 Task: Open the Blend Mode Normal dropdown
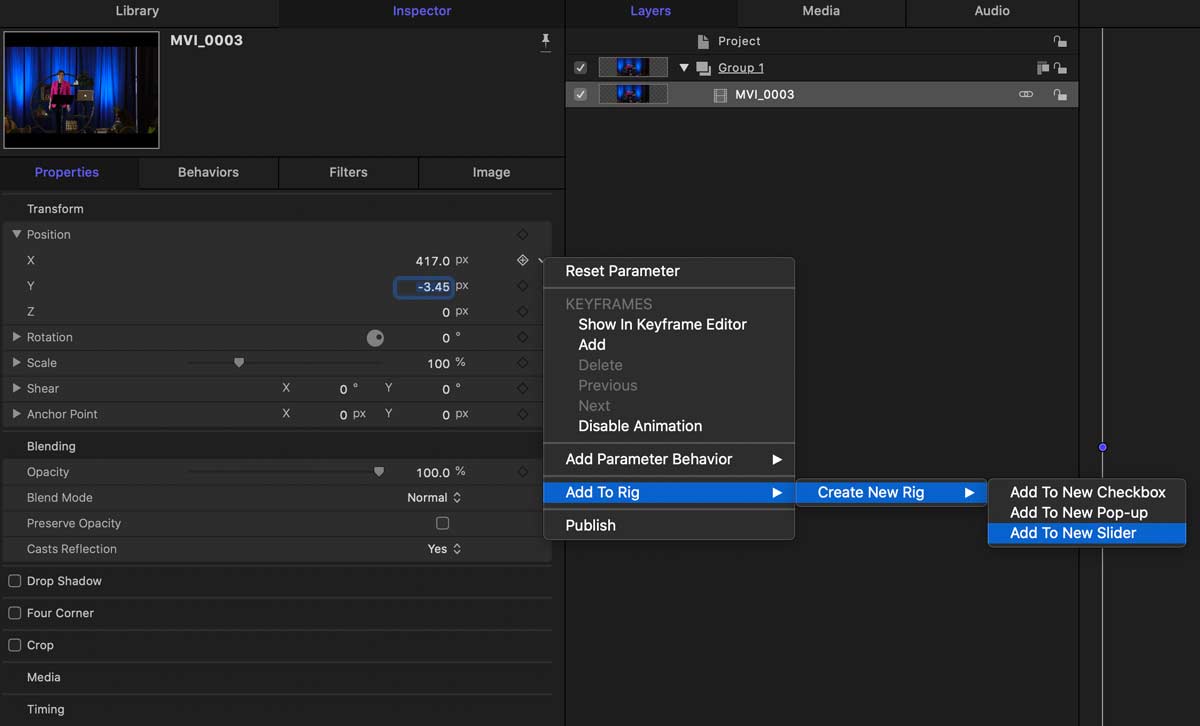click(x=434, y=498)
